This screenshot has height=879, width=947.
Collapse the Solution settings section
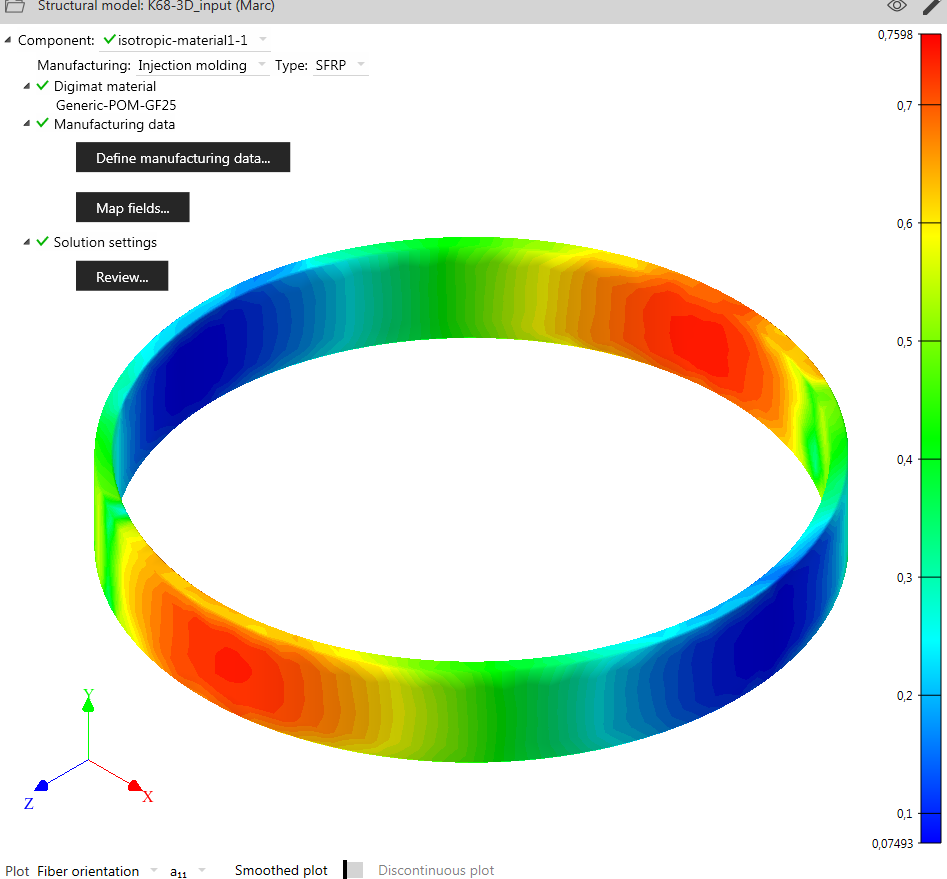tap(27, 242)
